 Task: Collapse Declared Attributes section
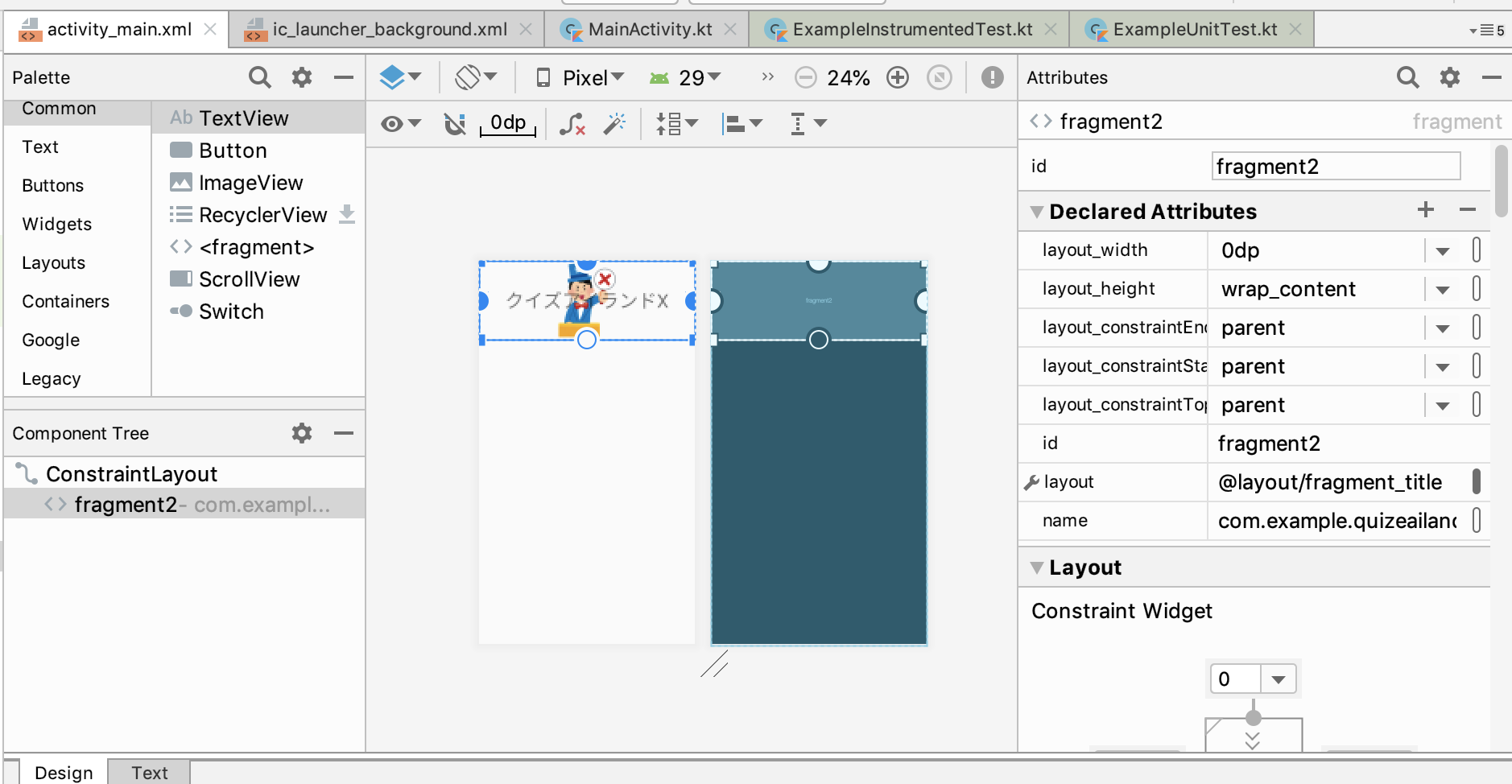[1037, 213]
